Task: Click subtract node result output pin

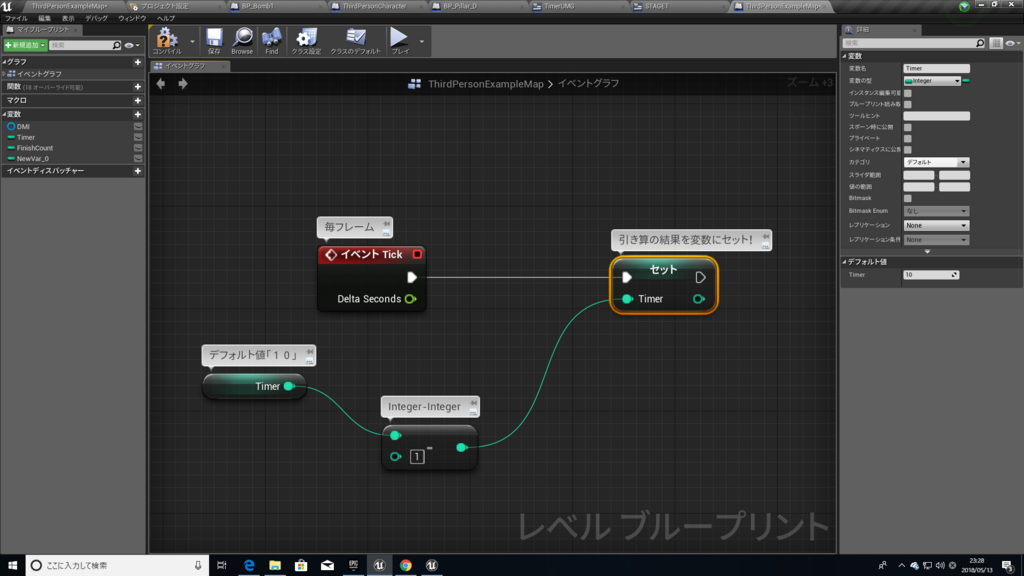Action: [x=461, y=447]
